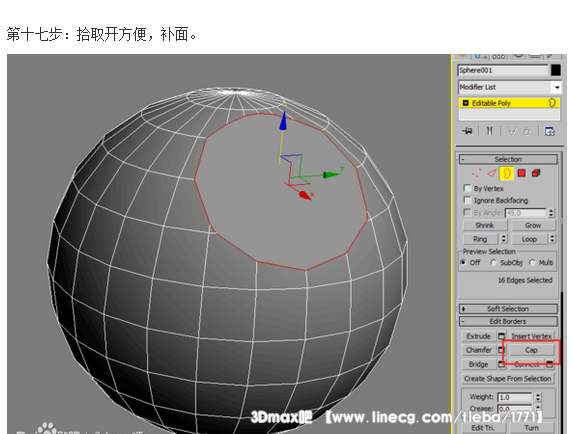Click the Extrude button
The width and height of the screenshot is (572, 434).
(x=479, y=336)
